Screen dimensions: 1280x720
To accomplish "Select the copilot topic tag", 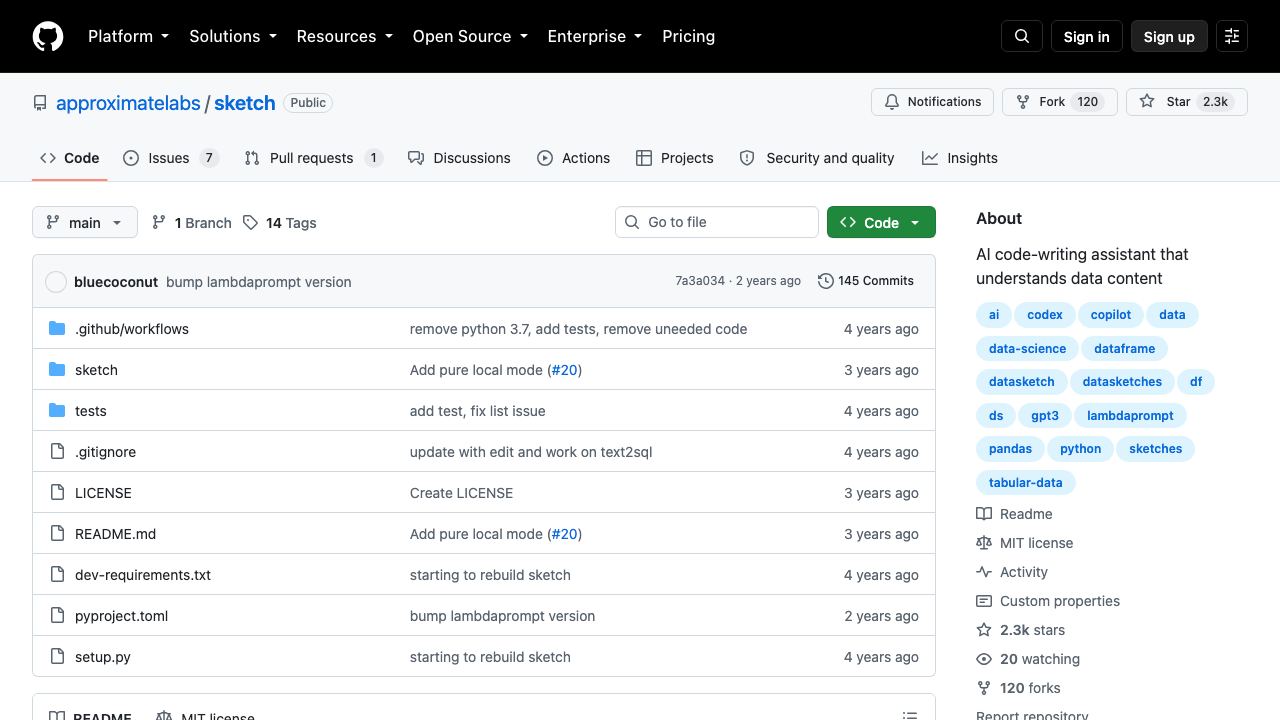I will (1111, 315).
